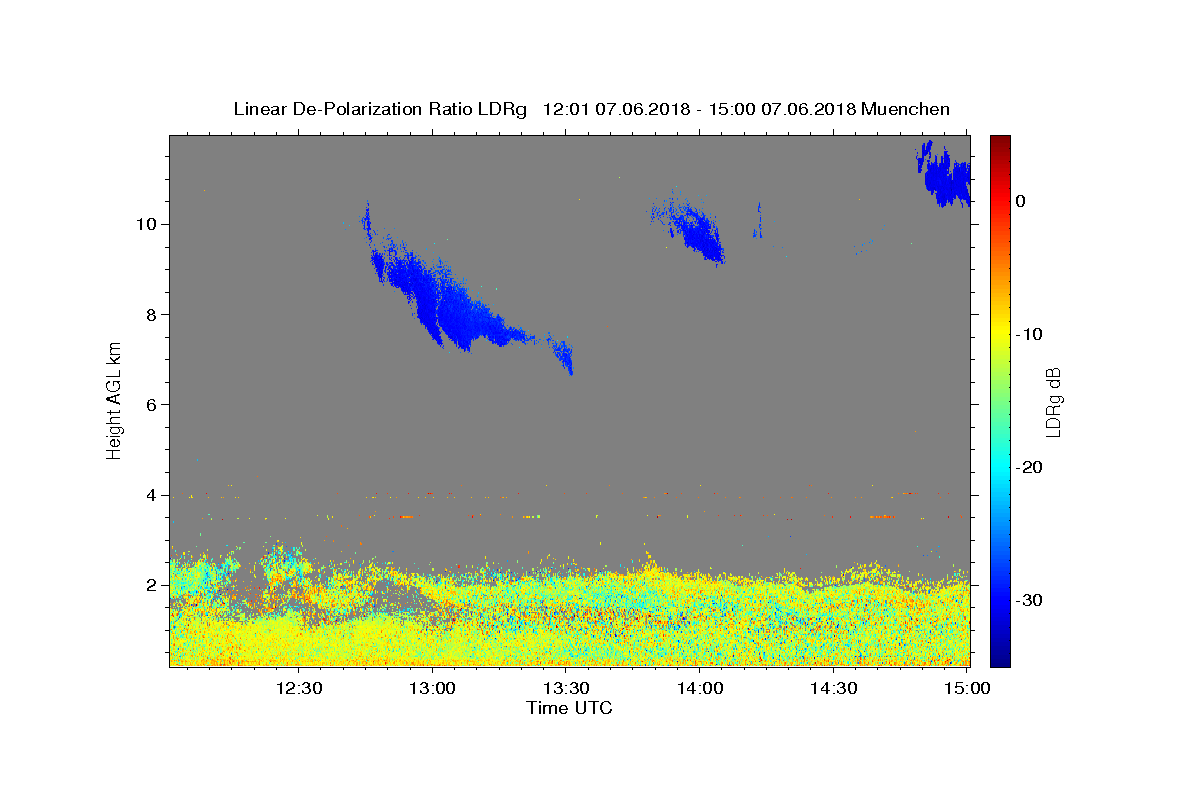Click the colorbar tick label "-10"

tap(1030, 334)
